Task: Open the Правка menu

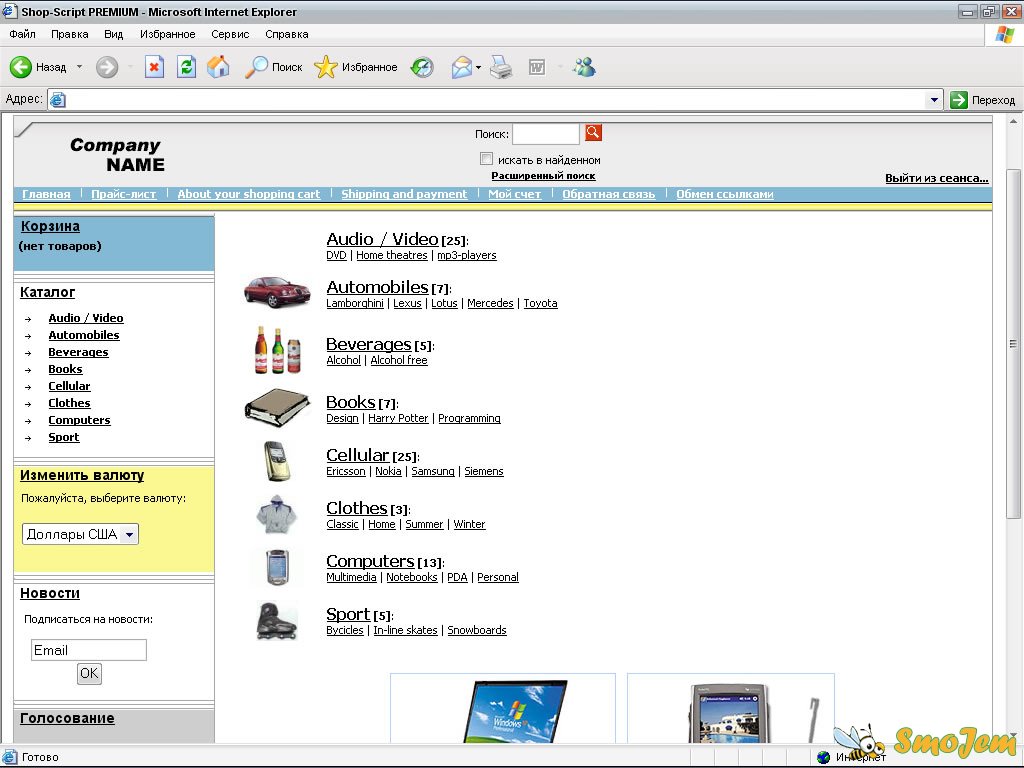Action: pos(70,34)
